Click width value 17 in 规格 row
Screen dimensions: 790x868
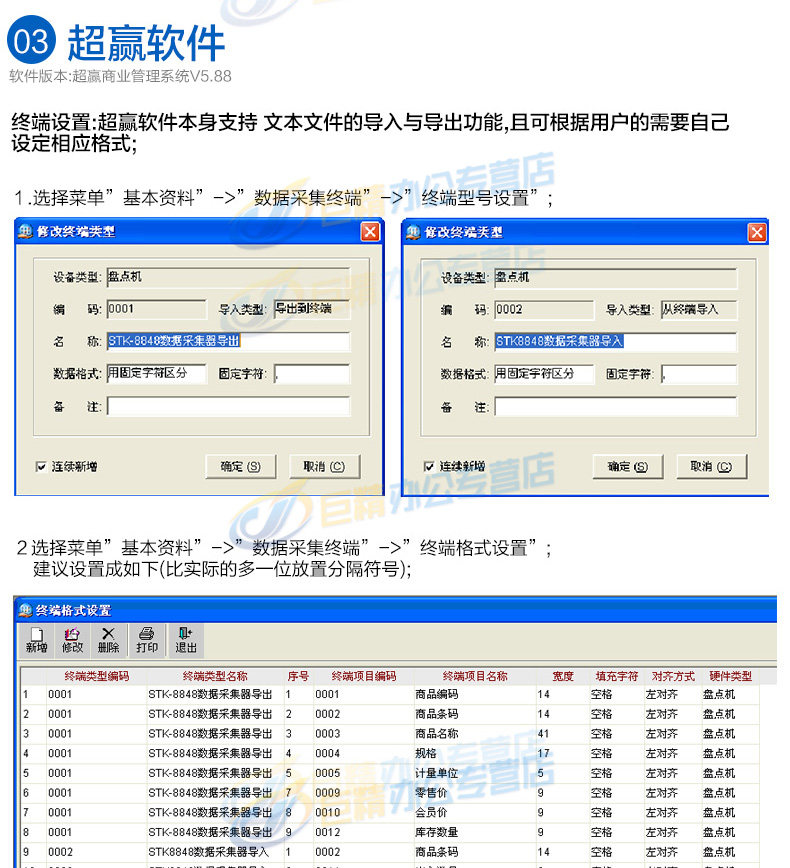tap(544, 753)
